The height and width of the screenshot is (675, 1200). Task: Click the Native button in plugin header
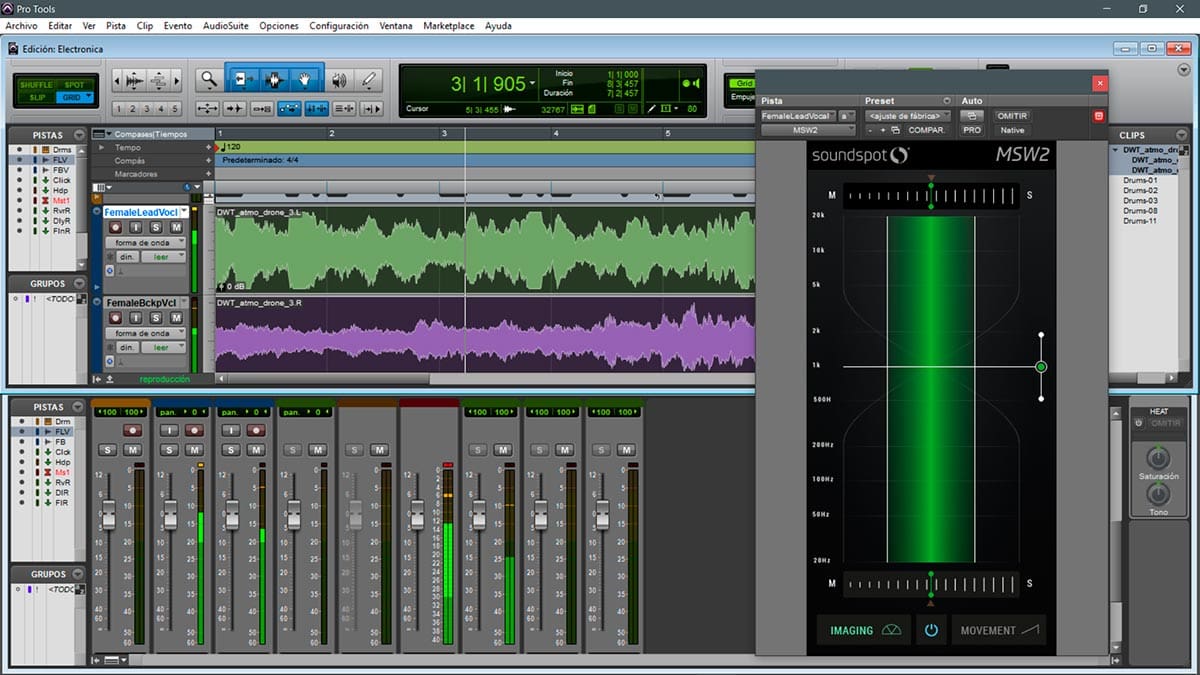tap(1012, 130)
